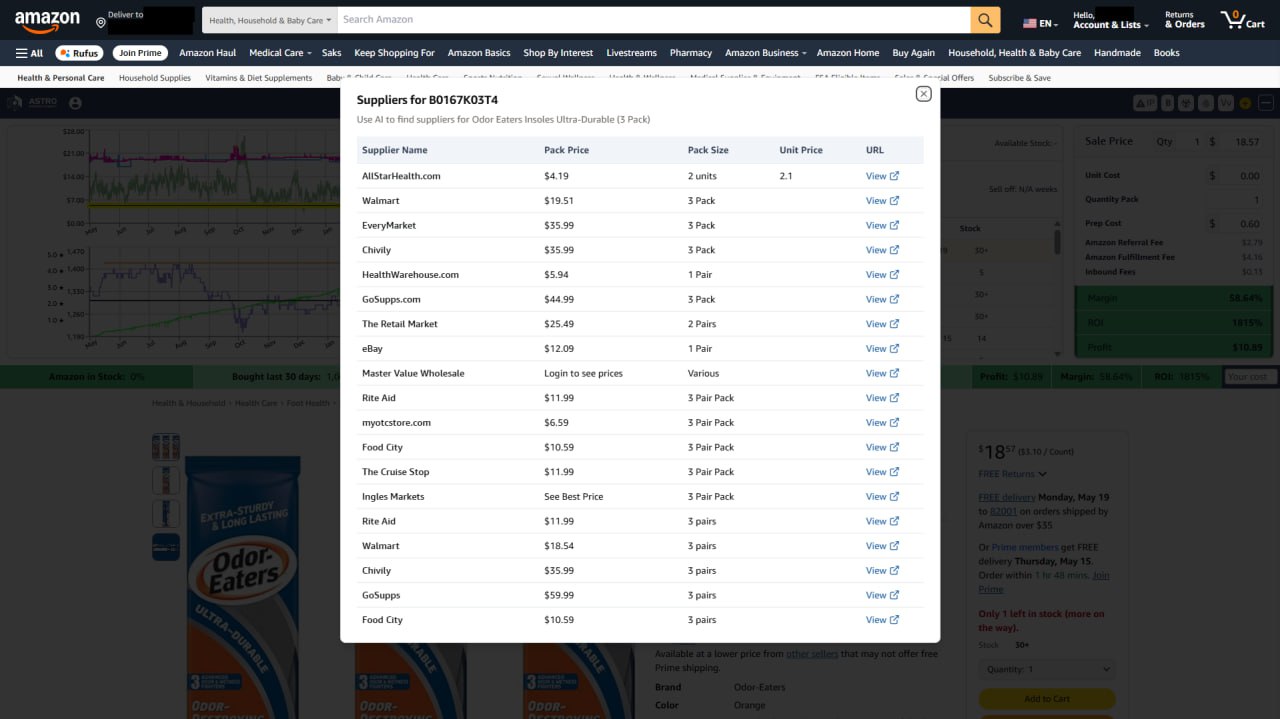Viewport: 1280px width, 719px height.
Task: Open the Livestreams nav item
Action: (x=632, y=53)
